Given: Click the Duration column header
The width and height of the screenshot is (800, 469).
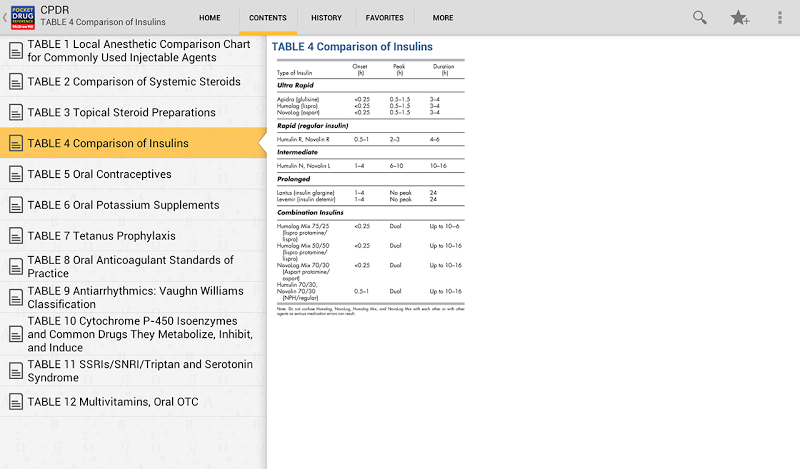Looking at the screenshot, I should [443, 69].
